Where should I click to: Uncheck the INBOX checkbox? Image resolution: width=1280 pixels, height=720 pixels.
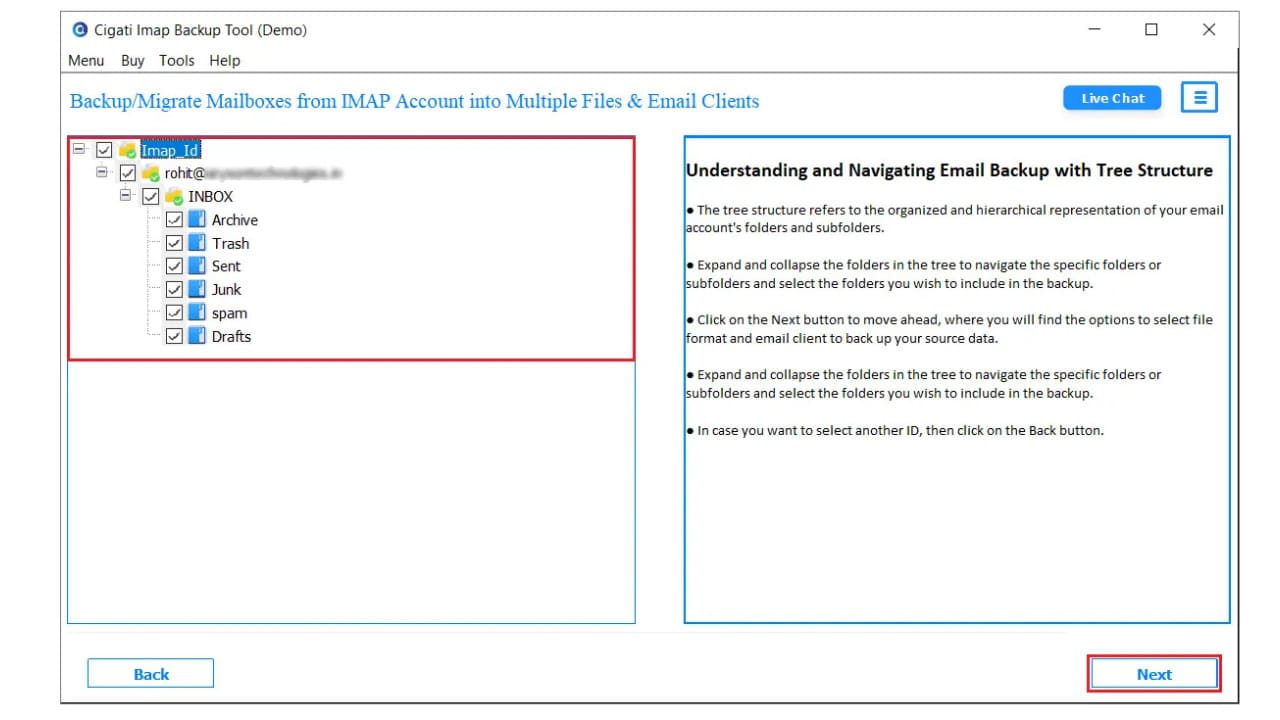click(x=151, y=196)
